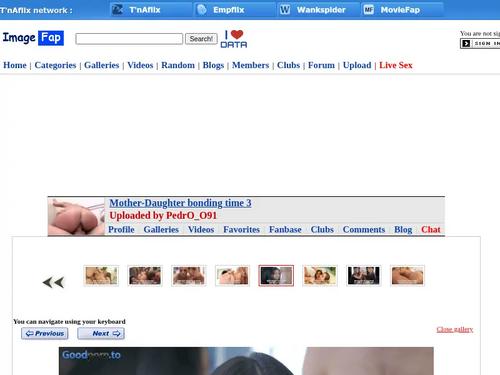This screenshot has height=375, width=500.
Task: Click the I love DATA icon
Action: 234,39
